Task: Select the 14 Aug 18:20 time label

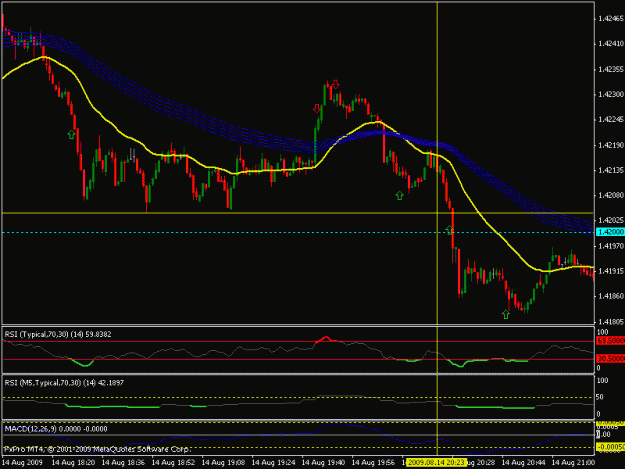Action: [73, 462]
